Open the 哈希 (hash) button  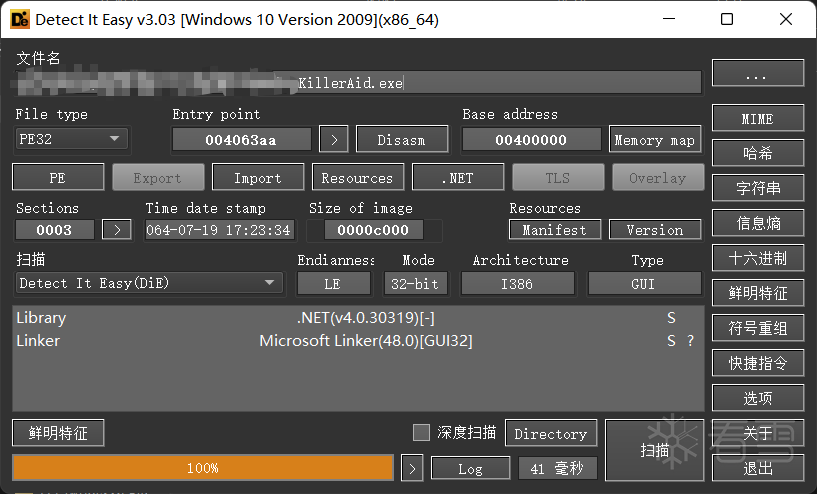tap(758, 153)
